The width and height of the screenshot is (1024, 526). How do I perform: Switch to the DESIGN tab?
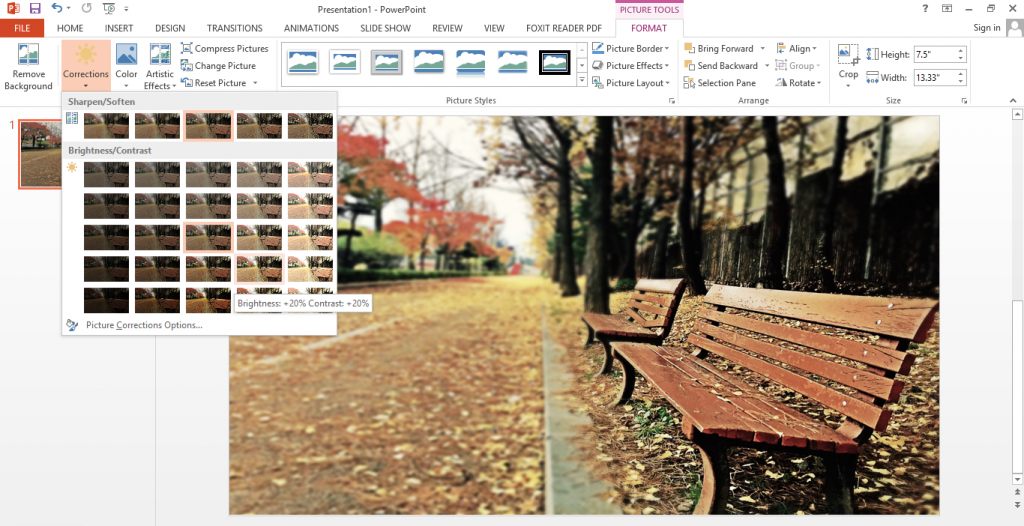tap(170, 28)
